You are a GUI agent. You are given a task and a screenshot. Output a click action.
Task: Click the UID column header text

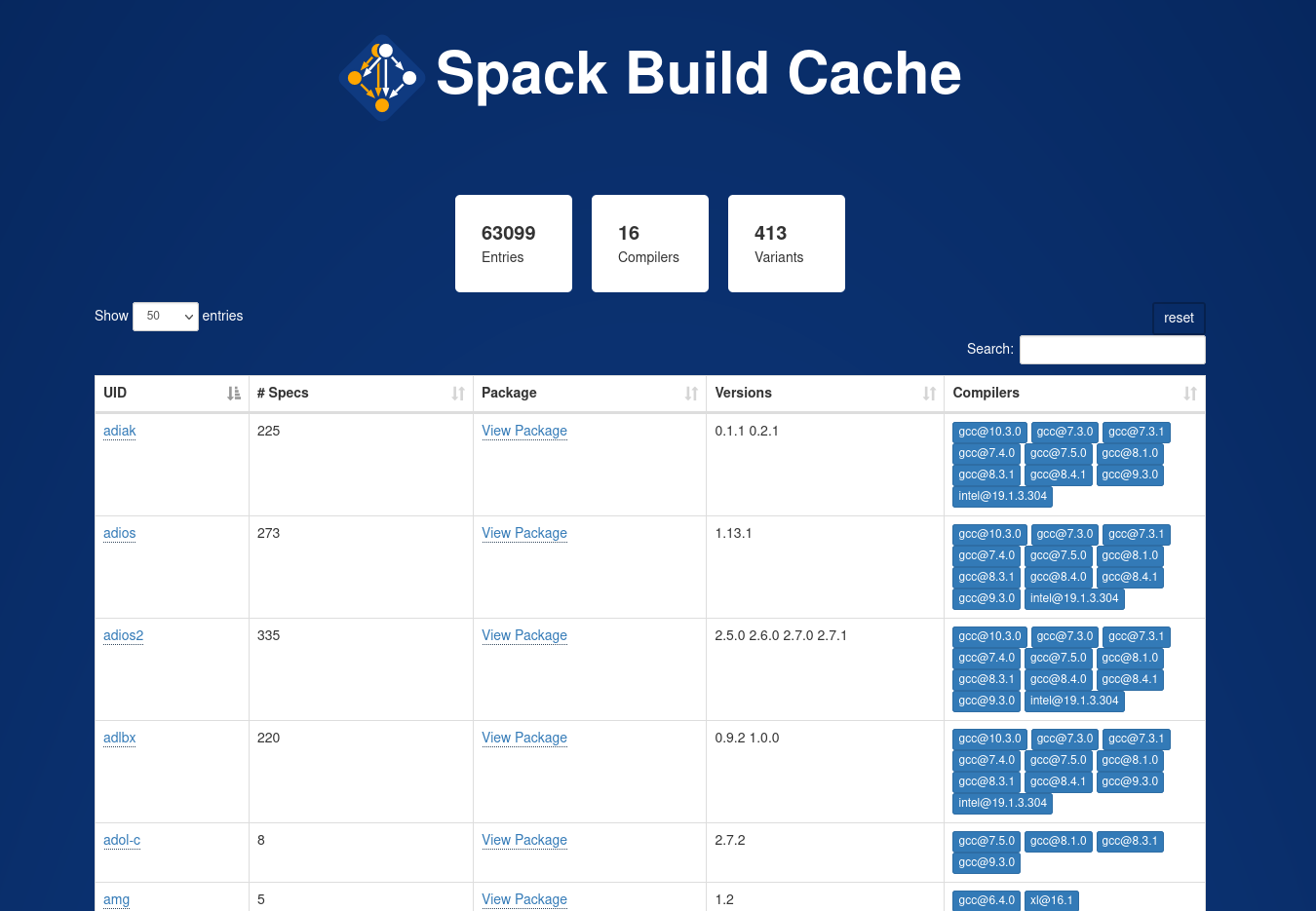pos(115,393)
